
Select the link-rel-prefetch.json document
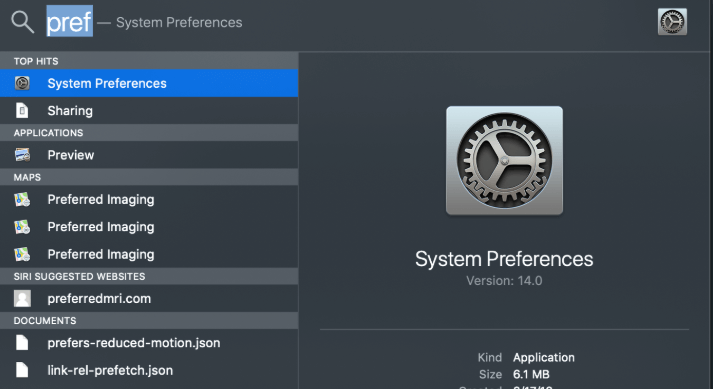[x=149, y=370]
